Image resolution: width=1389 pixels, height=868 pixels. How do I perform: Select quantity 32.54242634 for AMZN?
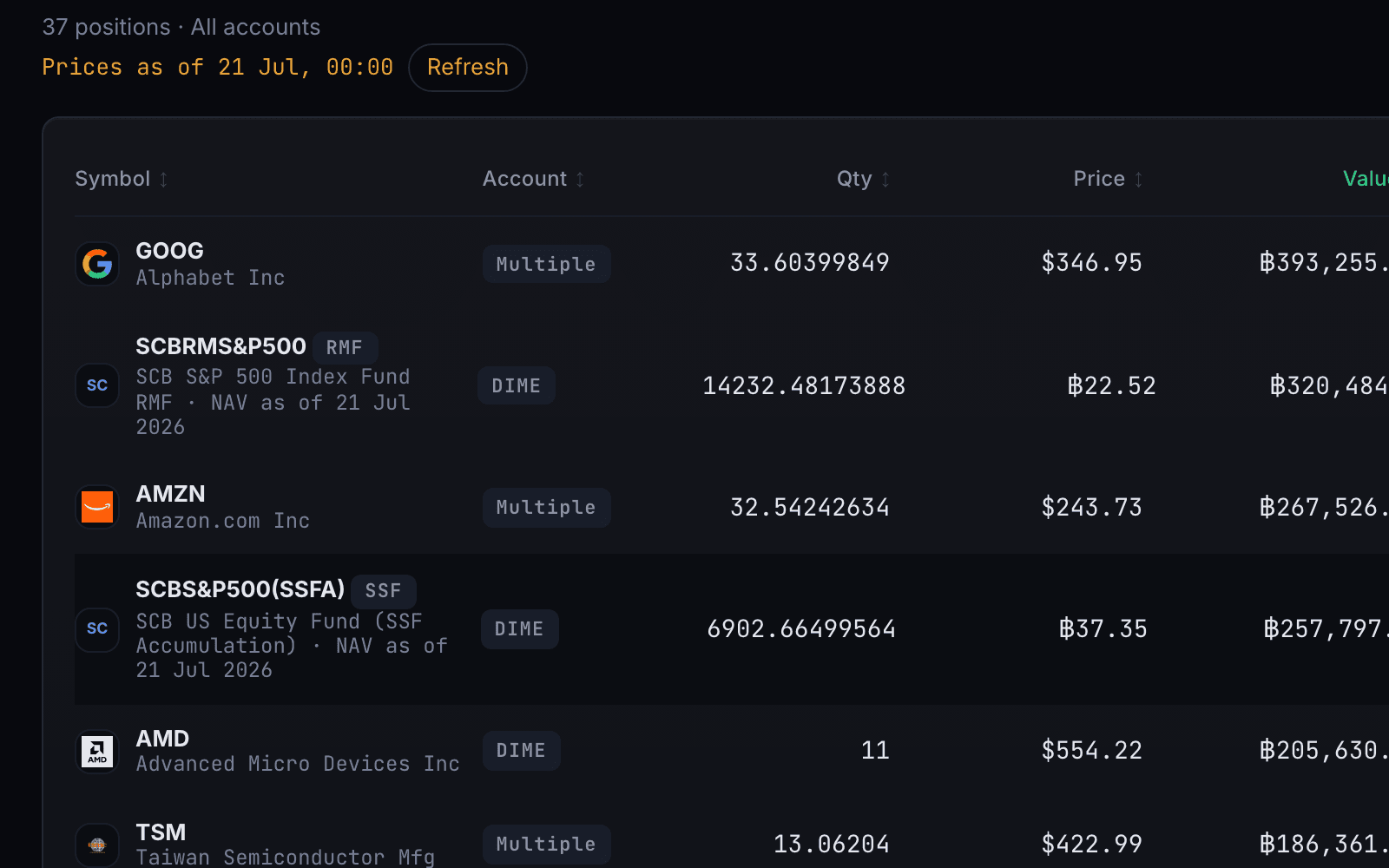coord(809,507)
